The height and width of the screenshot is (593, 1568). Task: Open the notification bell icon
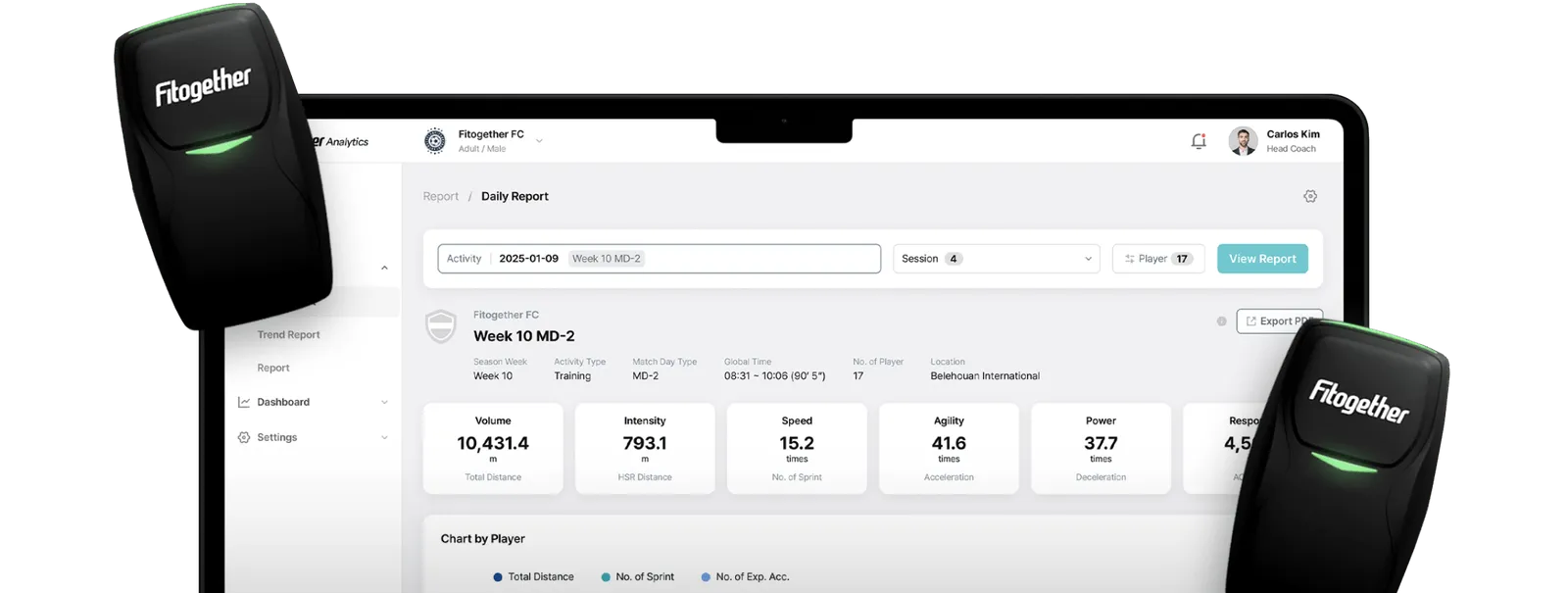[1198, 141]
